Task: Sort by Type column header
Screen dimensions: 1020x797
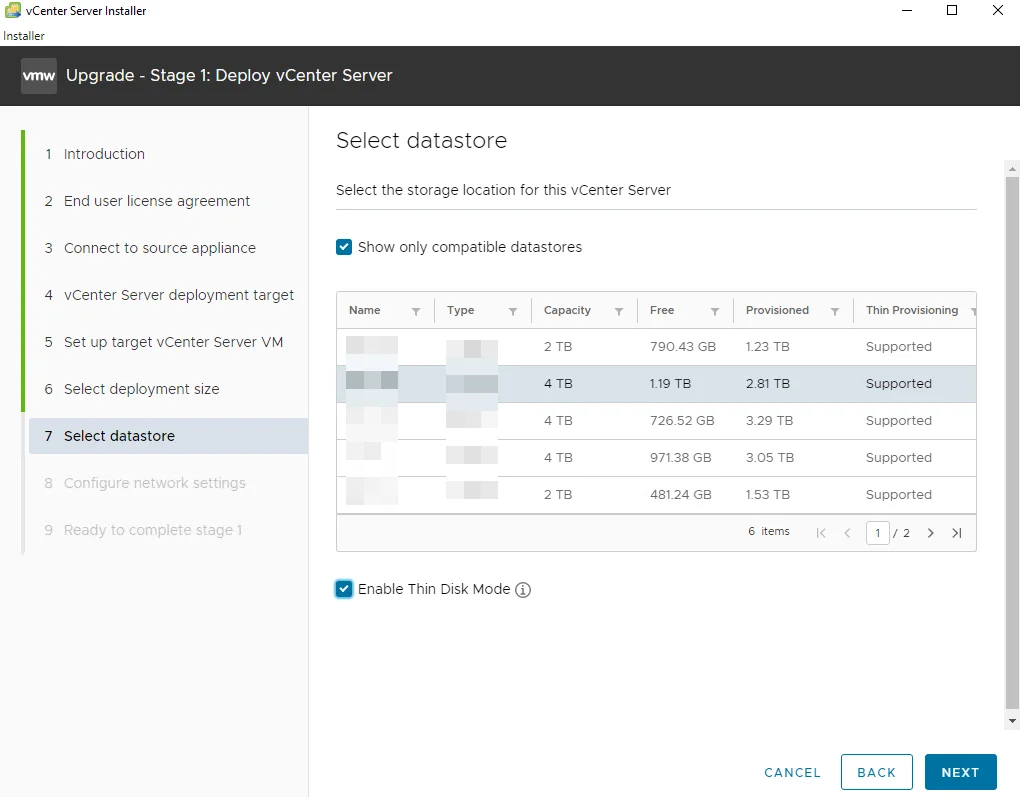Action: tap(461, 310)
